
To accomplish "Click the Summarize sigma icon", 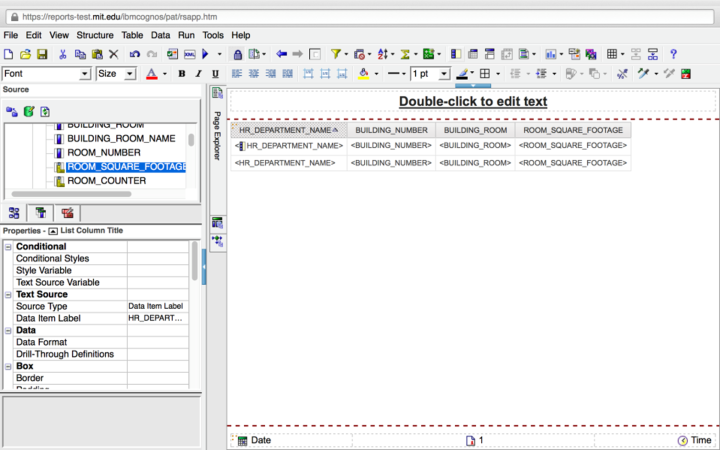I will coord(406,54).
